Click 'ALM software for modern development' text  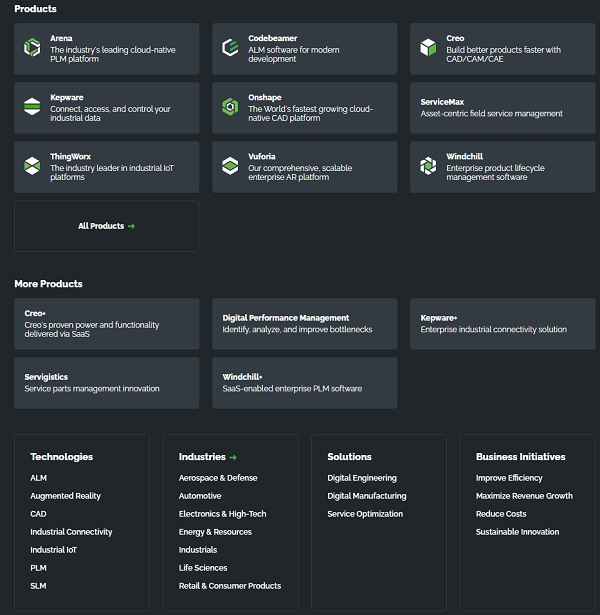[x=294, y=55]
